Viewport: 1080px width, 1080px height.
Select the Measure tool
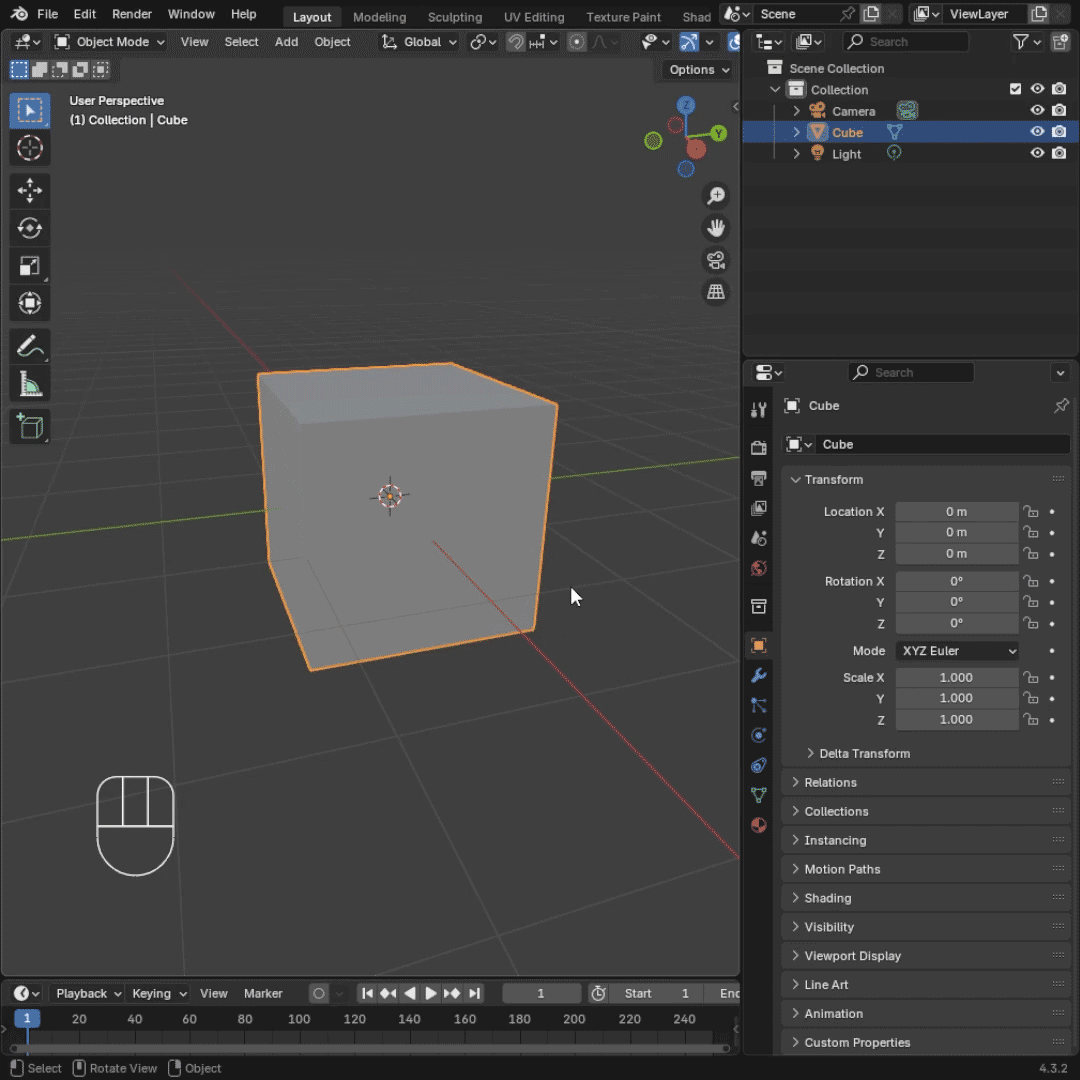(x=30, y=385)
